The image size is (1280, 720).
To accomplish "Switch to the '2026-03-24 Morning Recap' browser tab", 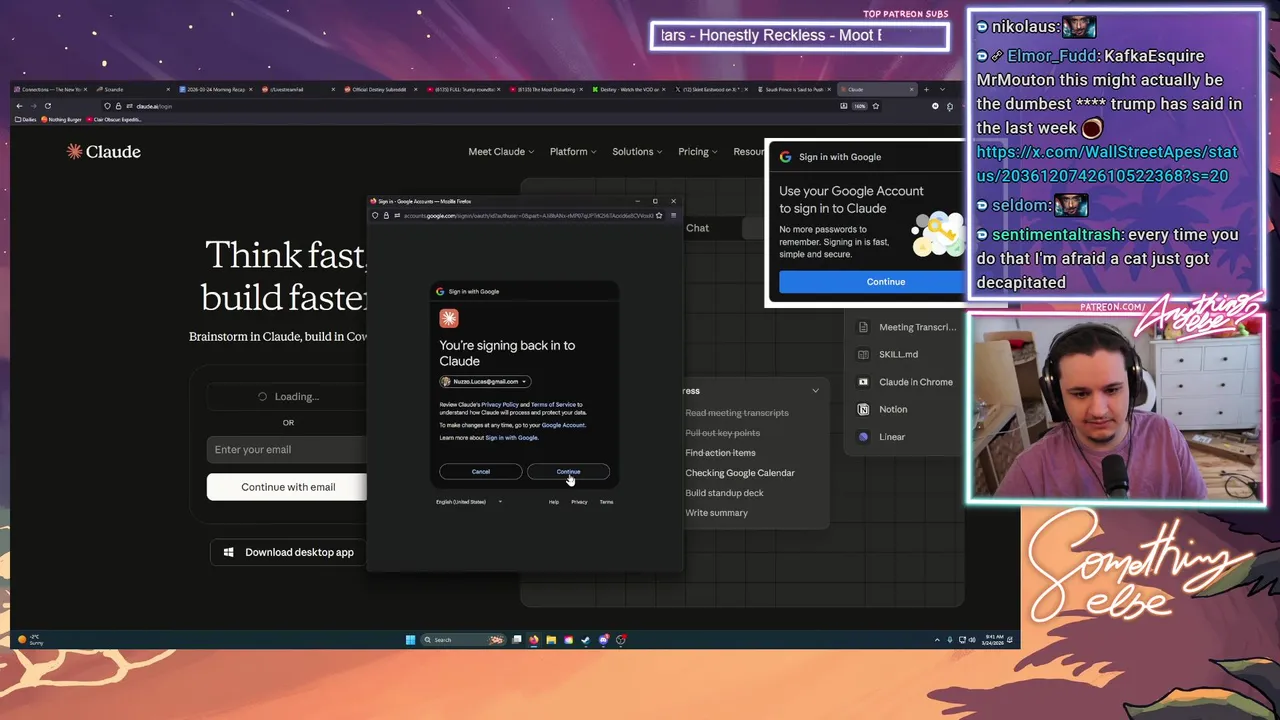I will coord(216,90).
